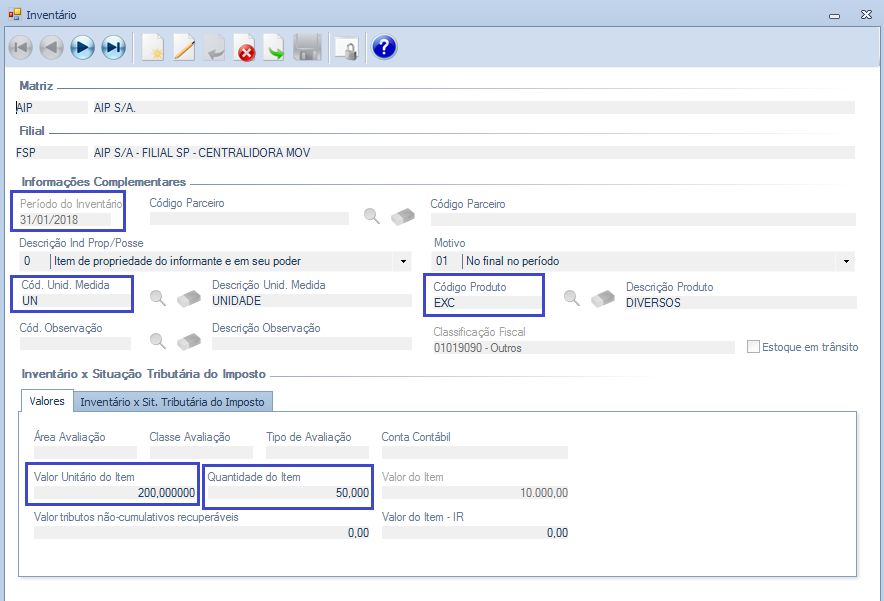884x601 pixels.
Task: Clear Cód. Unid. Medida with eraser icon
Action: [189, 298]
